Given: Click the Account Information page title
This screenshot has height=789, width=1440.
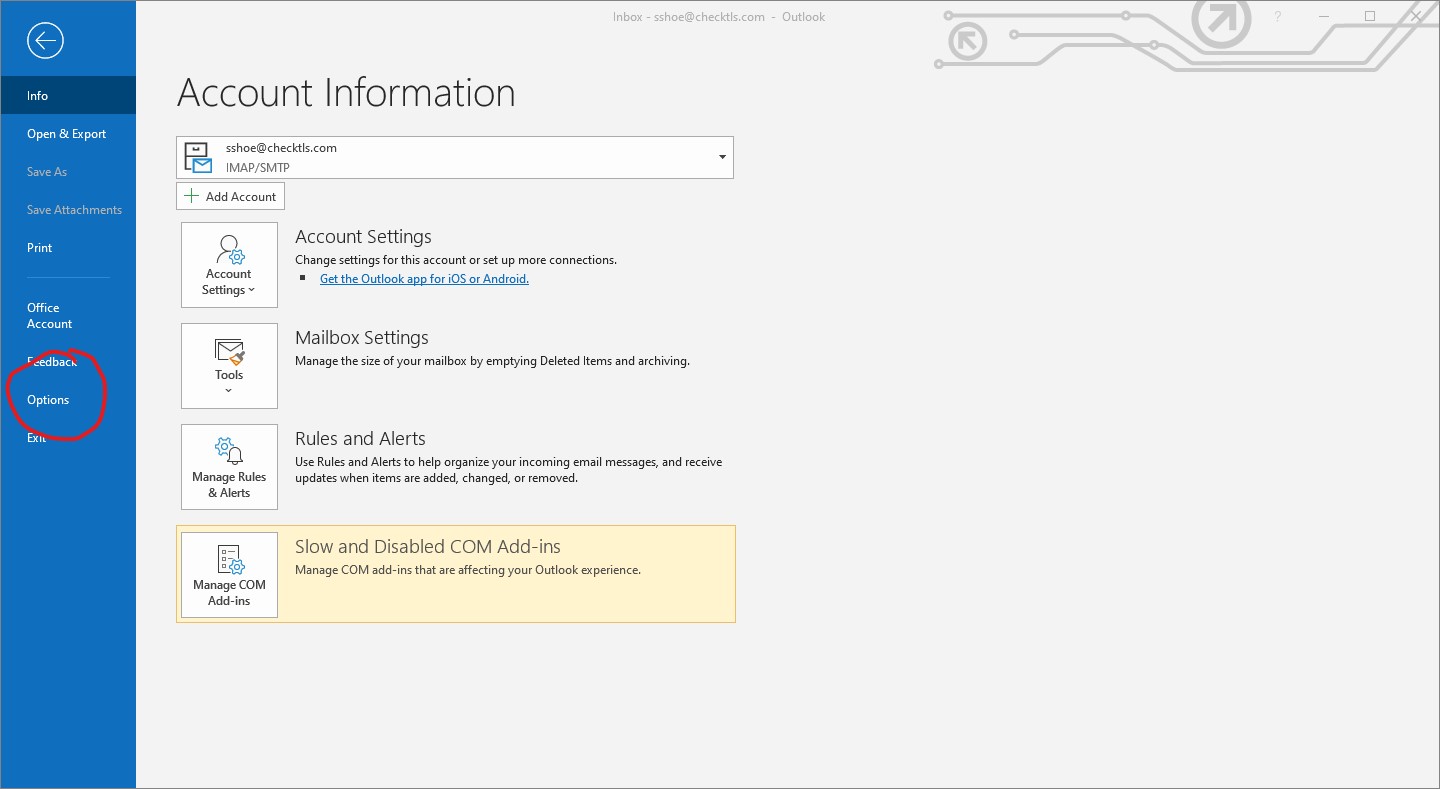Looking at the screenshot, I should 346,93.
